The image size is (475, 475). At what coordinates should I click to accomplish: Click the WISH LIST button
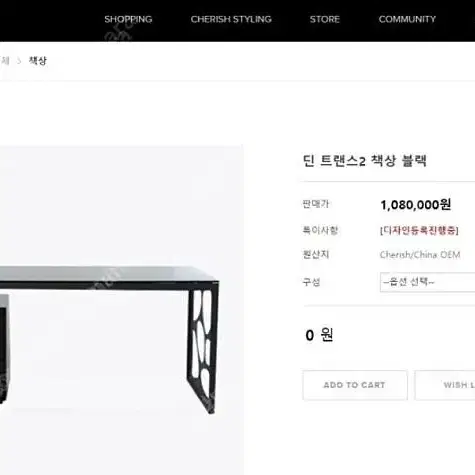click(445, 385)
